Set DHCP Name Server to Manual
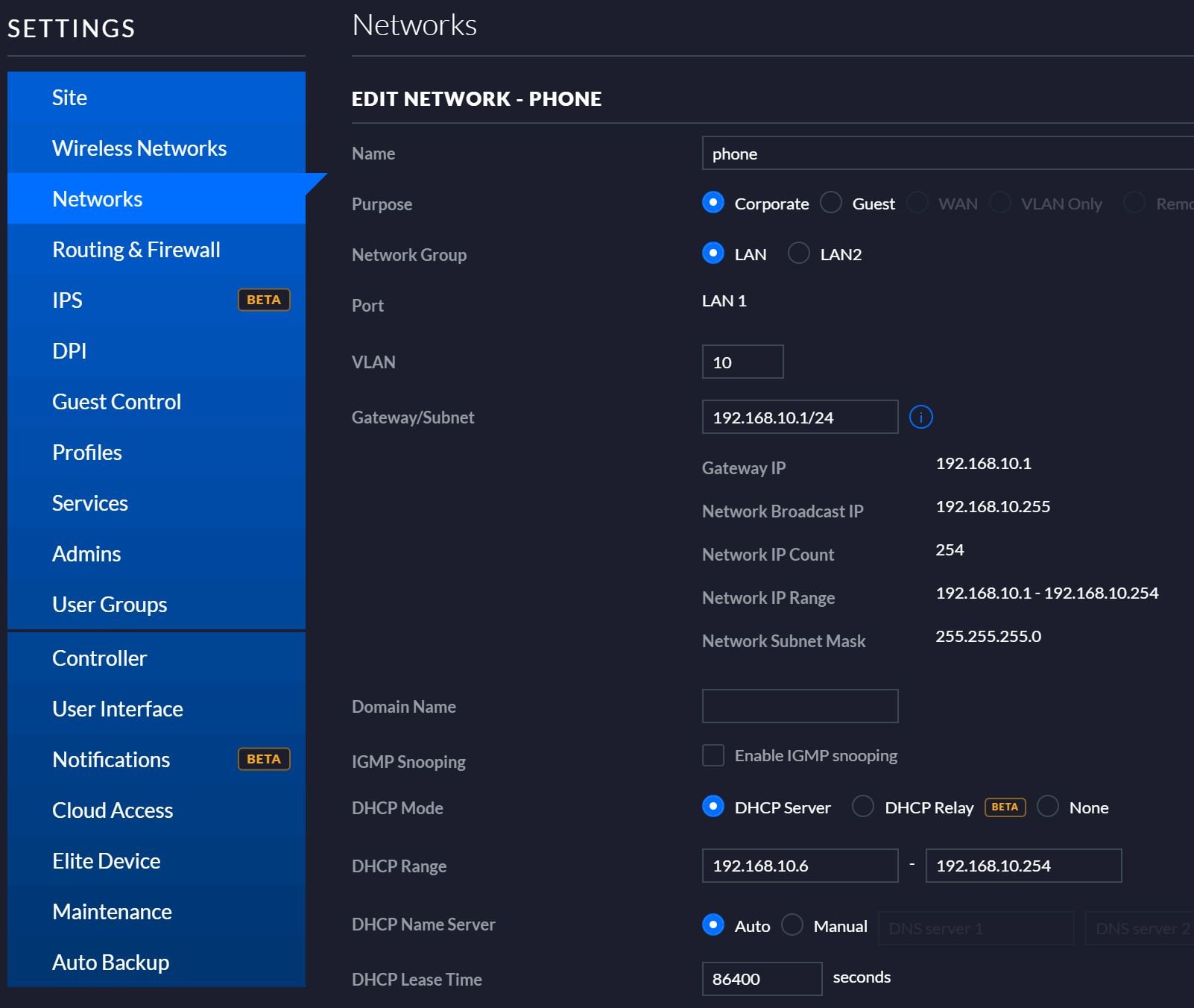This screenshot has width=1194, height=1008. (x=792, y=925)
